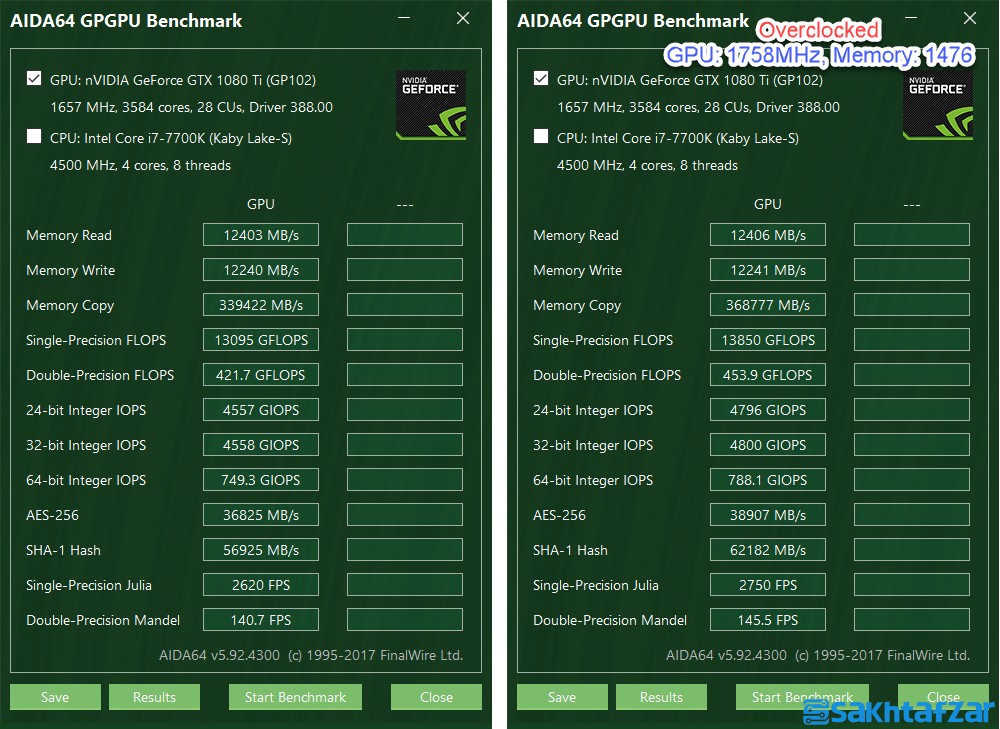Click Close button in the left window
This screenshot has width=1000, height=729.
[x=436, y=697]
